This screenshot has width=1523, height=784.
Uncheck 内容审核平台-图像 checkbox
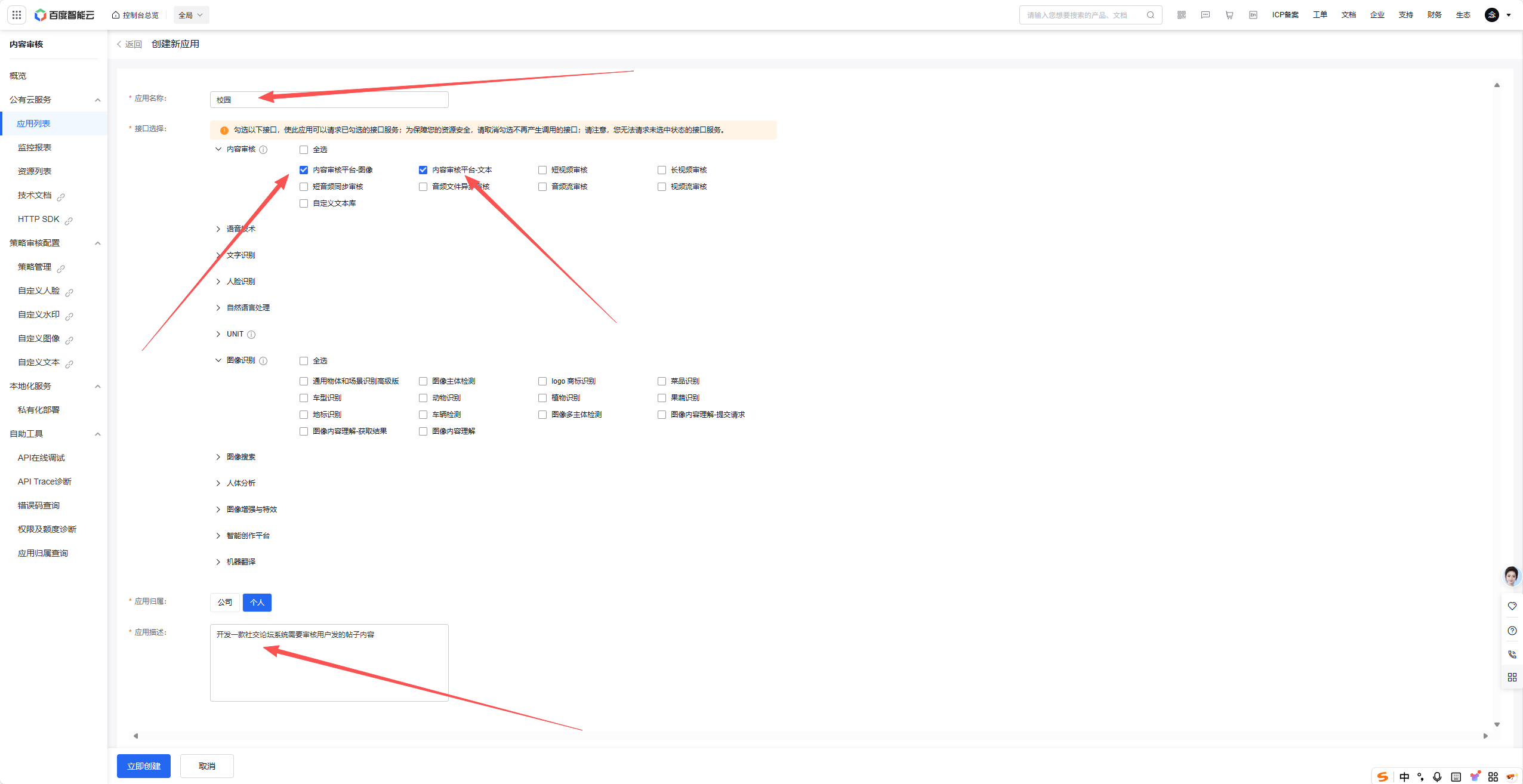(304, 170)
